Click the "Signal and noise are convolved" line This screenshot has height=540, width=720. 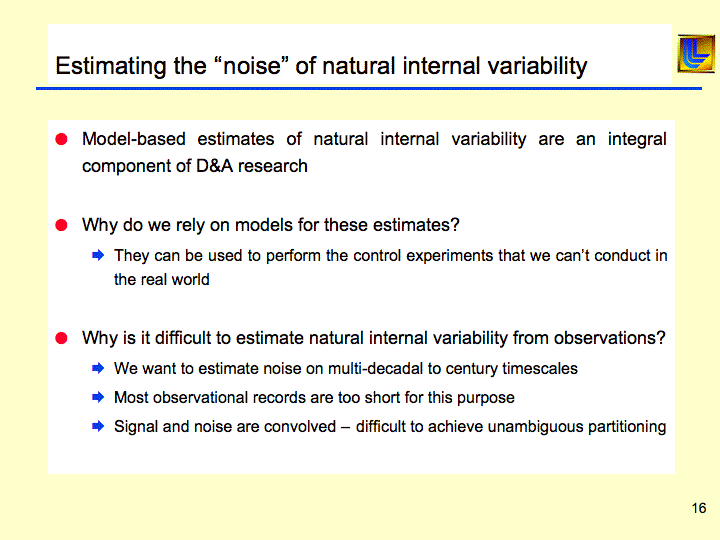click(x=390, y=426)
